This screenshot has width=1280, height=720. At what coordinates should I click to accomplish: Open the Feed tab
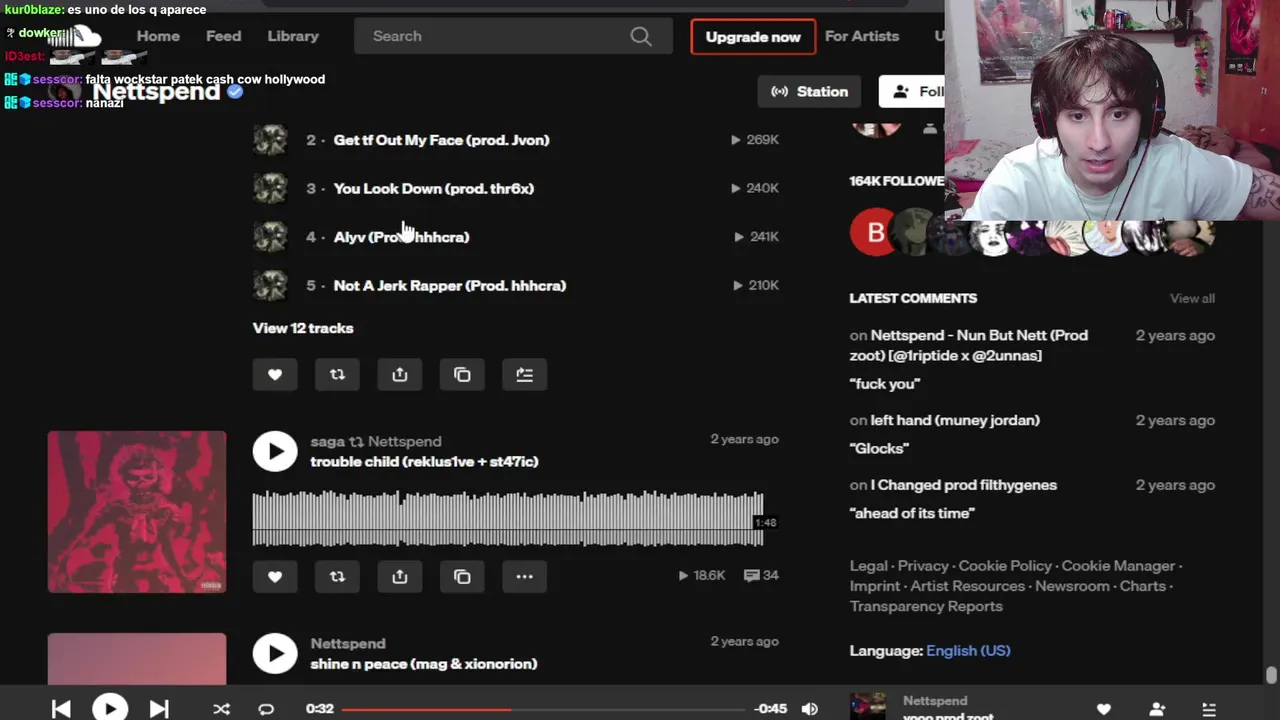(223, 36)
